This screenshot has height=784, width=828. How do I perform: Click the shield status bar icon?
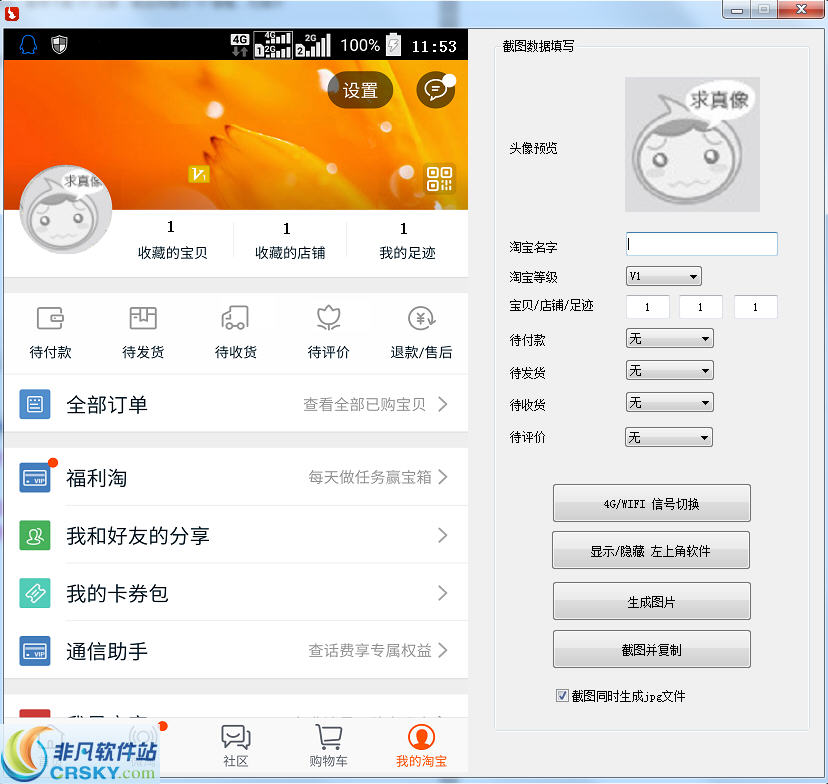point(59,44)
